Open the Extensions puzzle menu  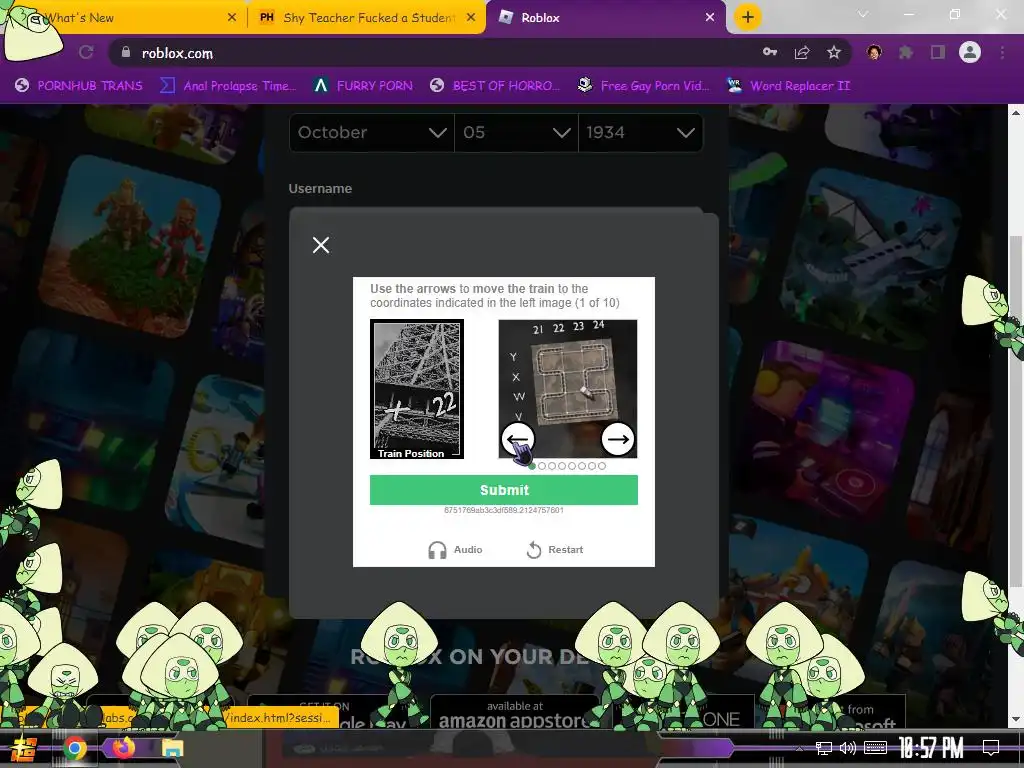[x=906, y=52]
